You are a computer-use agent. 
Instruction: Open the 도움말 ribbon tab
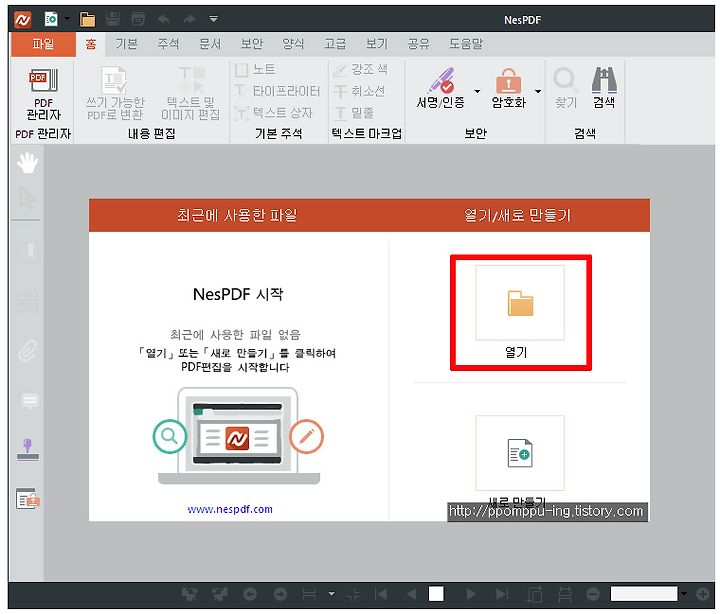[x=466, y=44]
